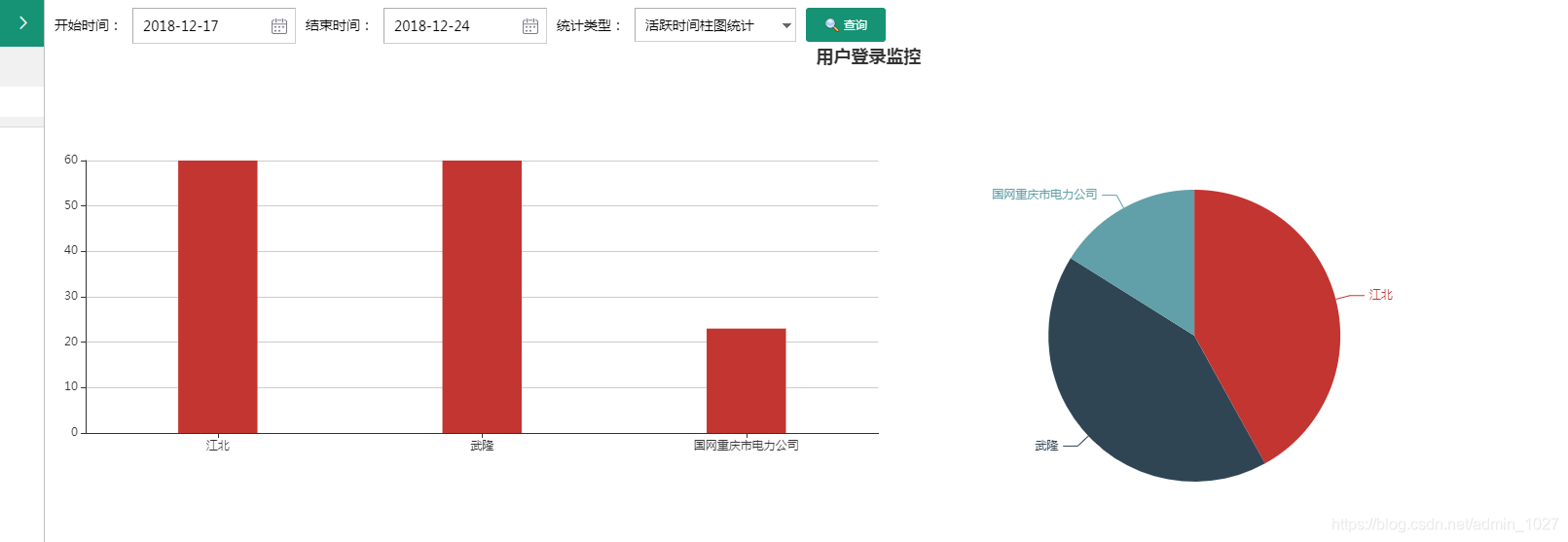Screen dimensions: 1568x542
Task: Click the 用户登录监控 chart title
Action: [868, 57]
